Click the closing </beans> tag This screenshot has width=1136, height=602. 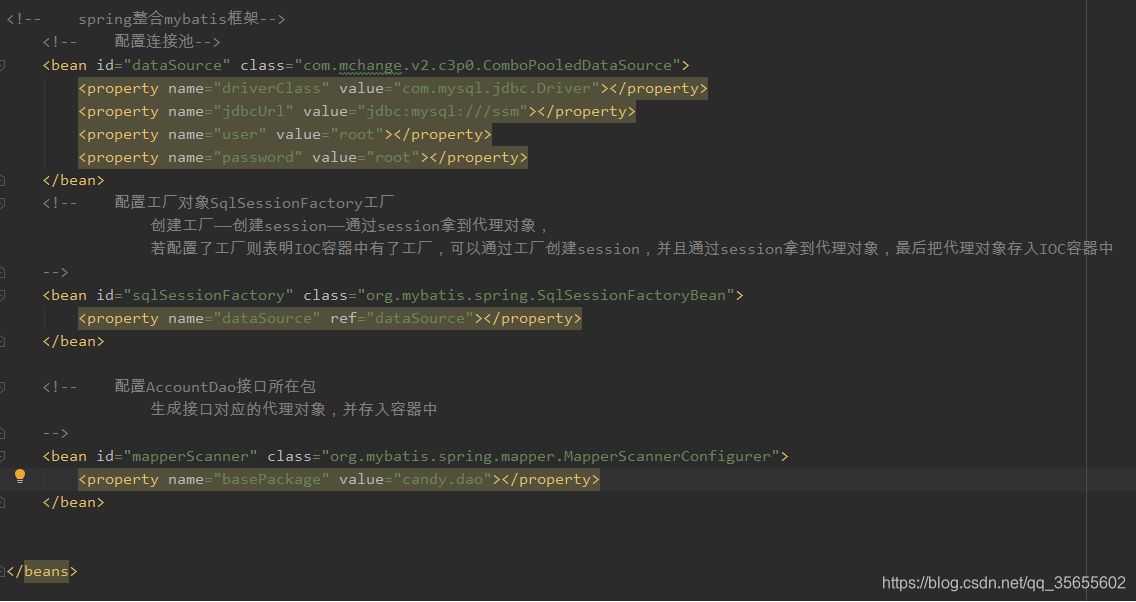pyautogui.click(x=41, y=572)
